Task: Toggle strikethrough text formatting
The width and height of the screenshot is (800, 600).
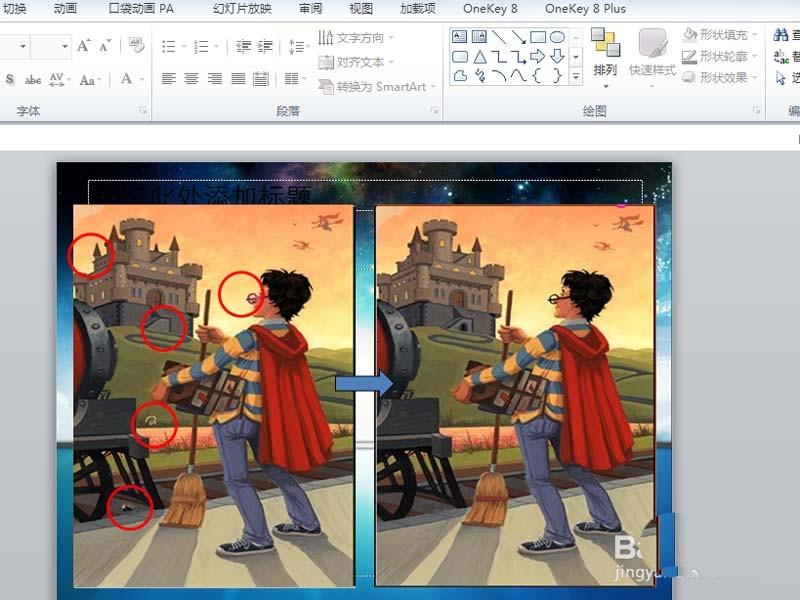Action: (x=33, y=79)
